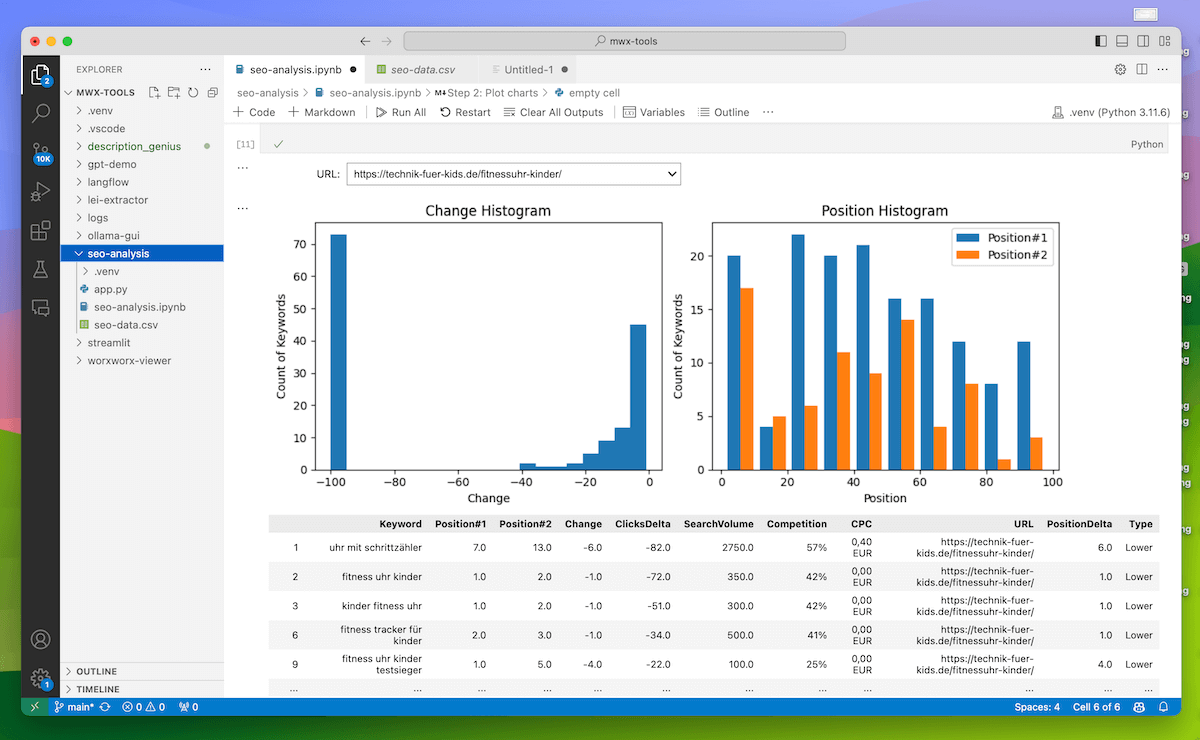The width and height of the screenshot is (1200, 740).
Task: Click the Manage gear icon in activity bar
Action: click(x=41, y=678)
